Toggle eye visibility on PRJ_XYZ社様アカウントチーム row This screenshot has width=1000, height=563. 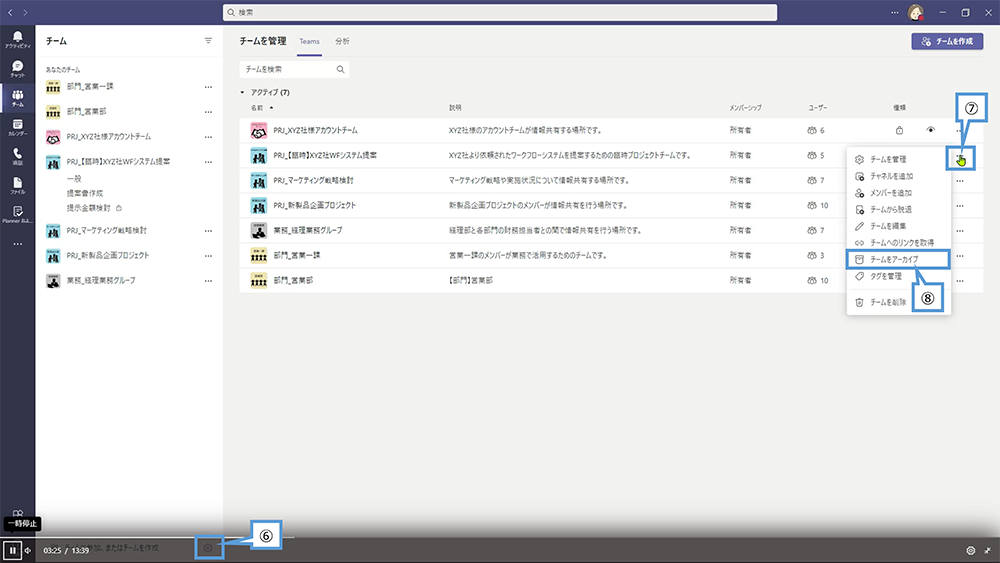[930, 130]
